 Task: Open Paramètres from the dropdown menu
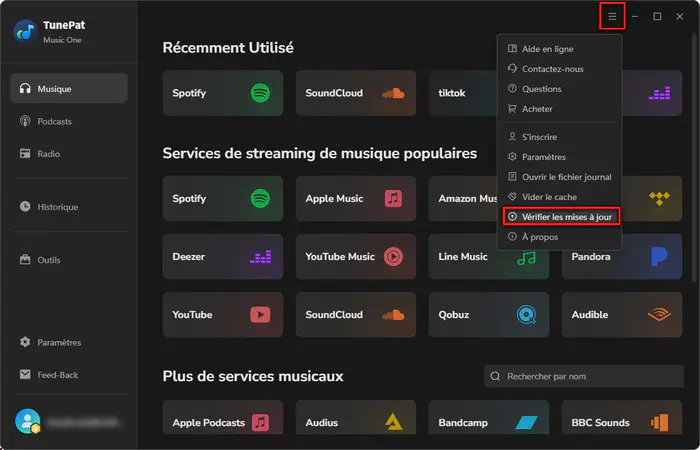pos(559,157)
